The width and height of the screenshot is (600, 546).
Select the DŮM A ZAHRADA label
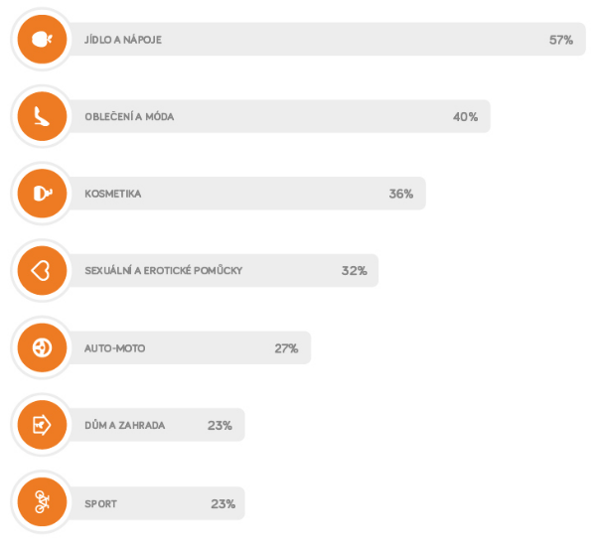(125, 425)
